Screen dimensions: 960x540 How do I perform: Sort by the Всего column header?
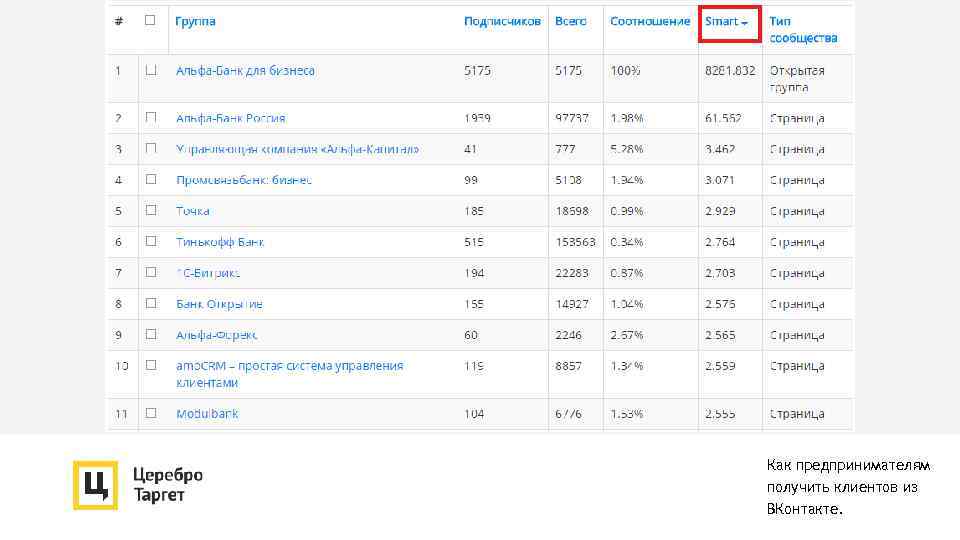571,21
